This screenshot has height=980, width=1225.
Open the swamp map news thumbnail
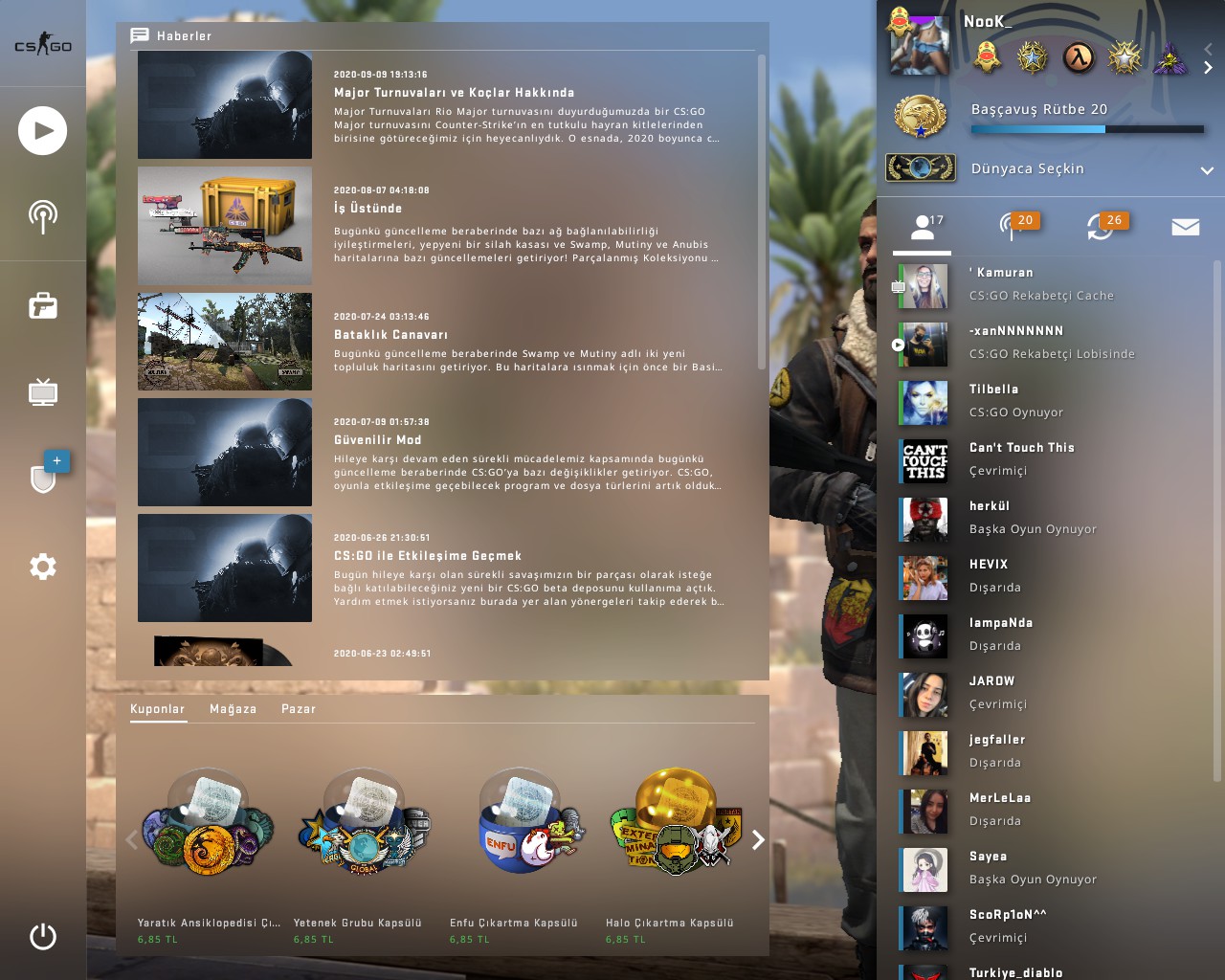click(225, 342)
